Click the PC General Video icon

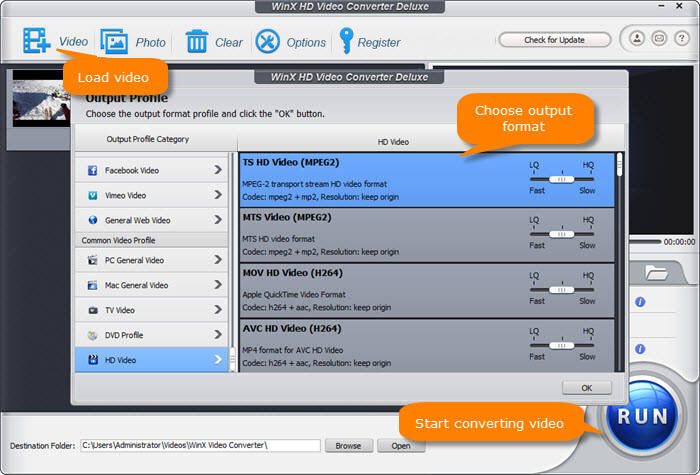coord(92,260)
